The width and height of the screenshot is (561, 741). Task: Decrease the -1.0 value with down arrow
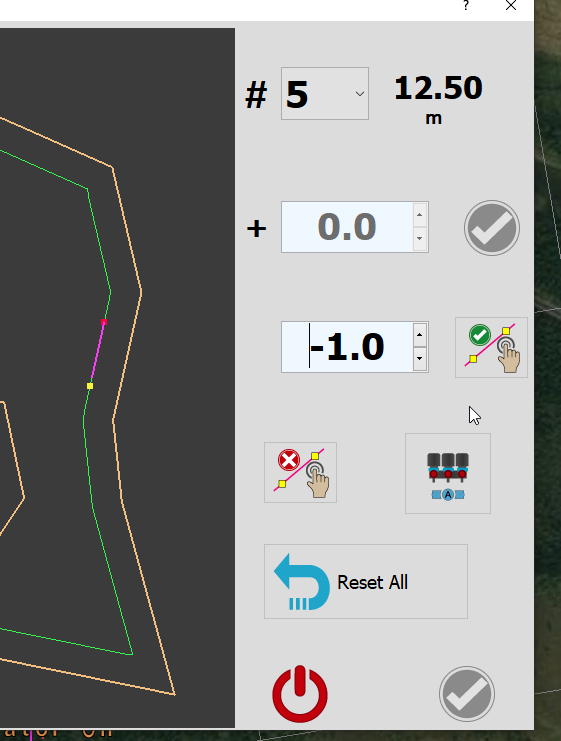[x=419, y=359]
